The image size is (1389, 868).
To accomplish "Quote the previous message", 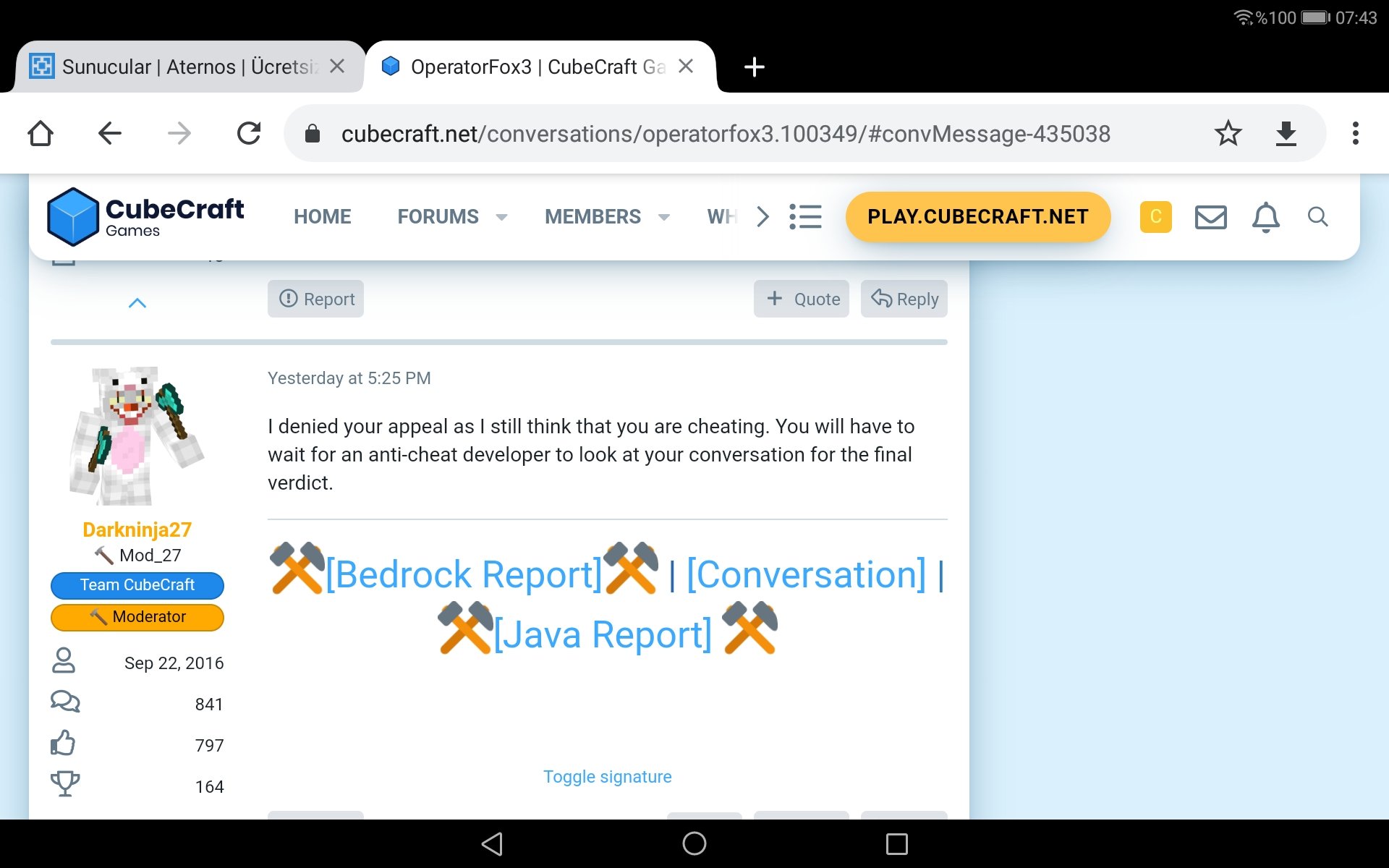I will [x=802, y=299].
